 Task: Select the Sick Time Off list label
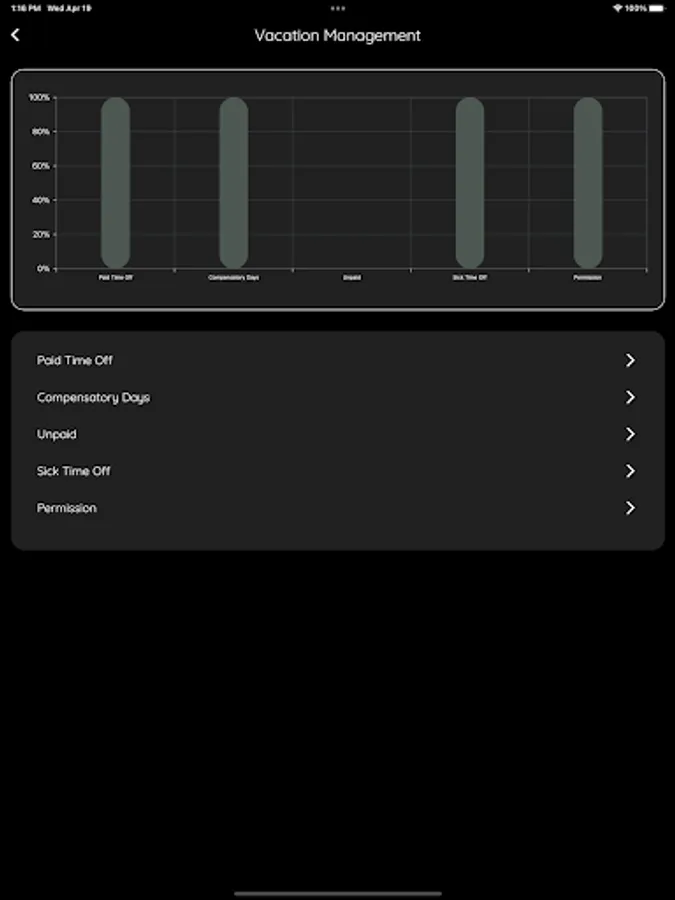73,471
